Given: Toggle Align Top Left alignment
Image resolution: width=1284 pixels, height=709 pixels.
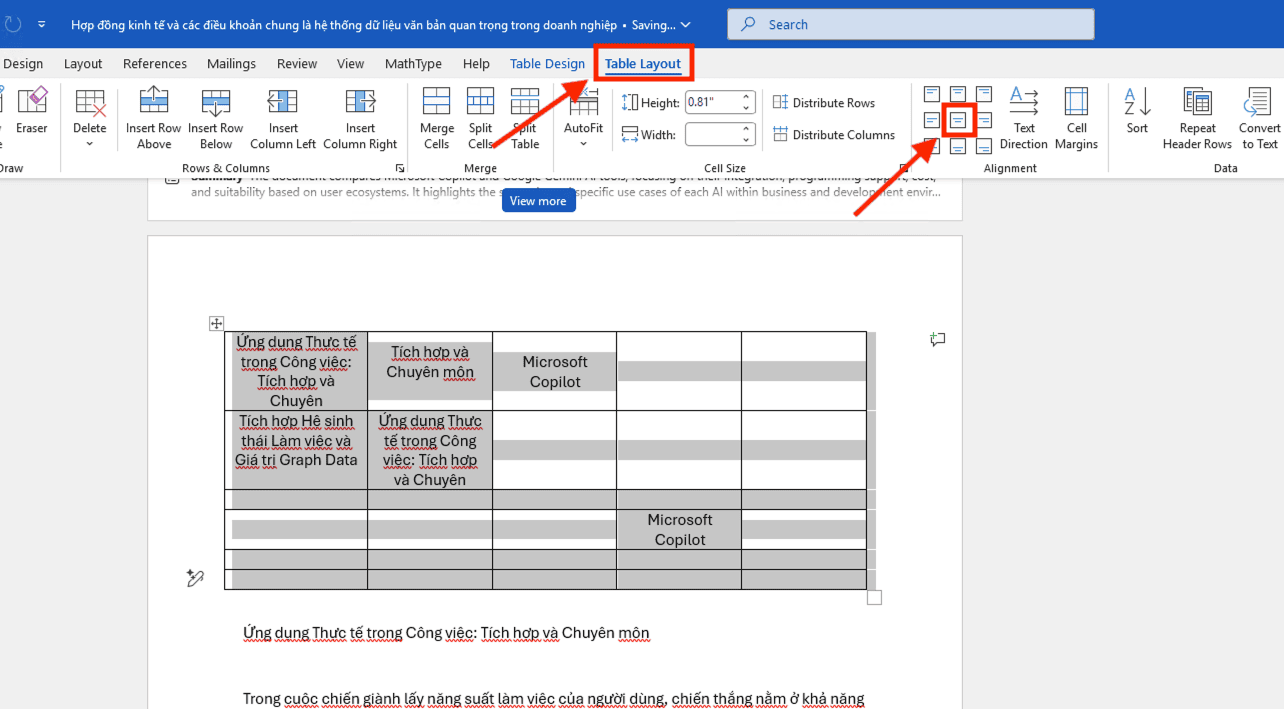Looking at the screenshot, I should pyautogui.click(x=931, y=93).
